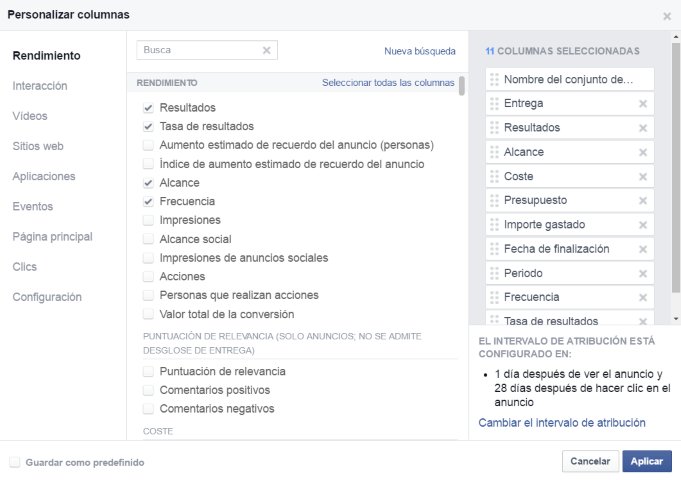Remove the Frecuencia column from selected list
The height and width of the screenshot is (480, 681).
point(643,298)
